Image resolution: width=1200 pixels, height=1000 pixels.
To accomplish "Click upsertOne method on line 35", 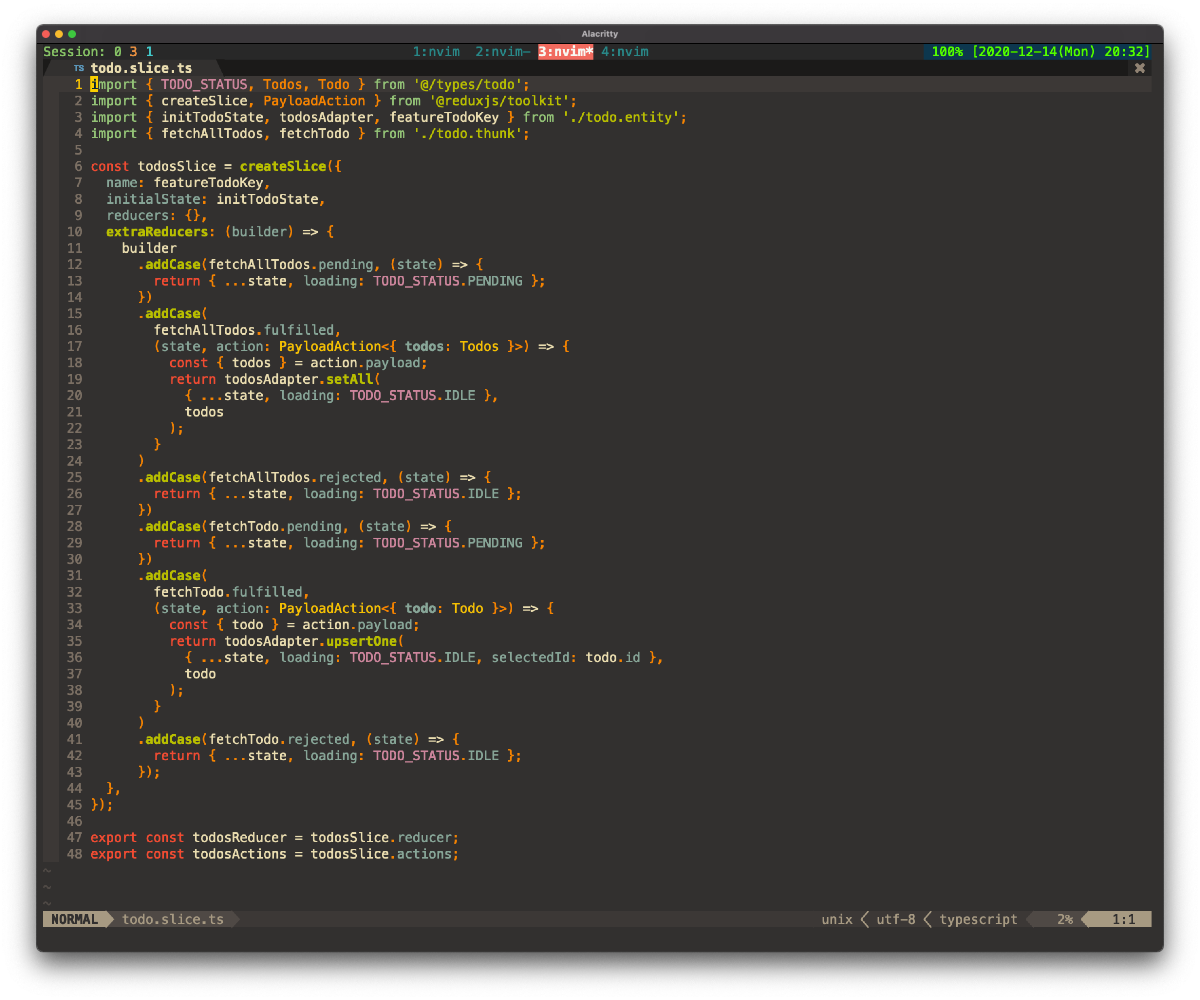I will (x=362, y=641).
